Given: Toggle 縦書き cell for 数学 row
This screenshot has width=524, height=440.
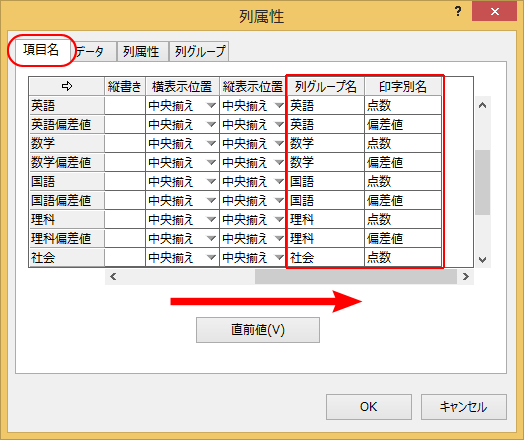Looking at the screenshot, I should [125, 144].
